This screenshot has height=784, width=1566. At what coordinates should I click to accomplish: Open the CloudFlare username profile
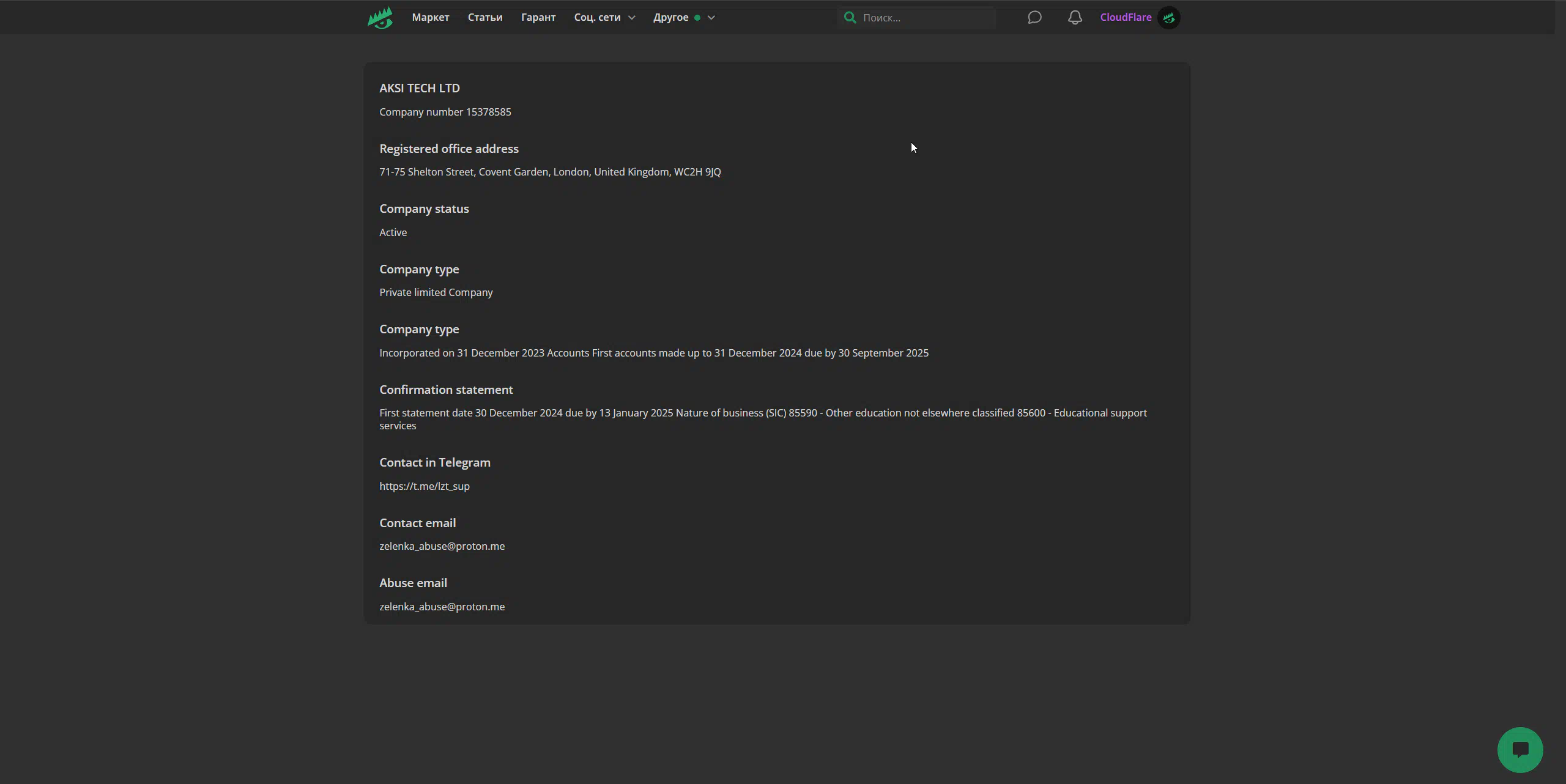[1126, 17]
